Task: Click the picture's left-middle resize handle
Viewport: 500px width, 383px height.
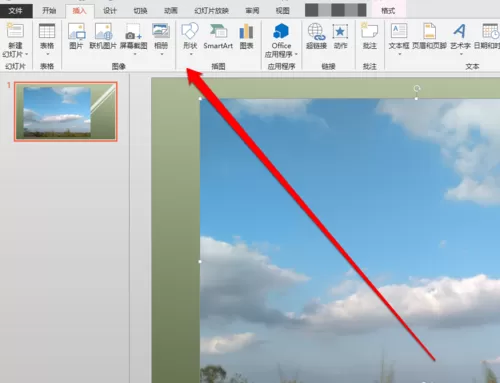Action: [200, 262]
